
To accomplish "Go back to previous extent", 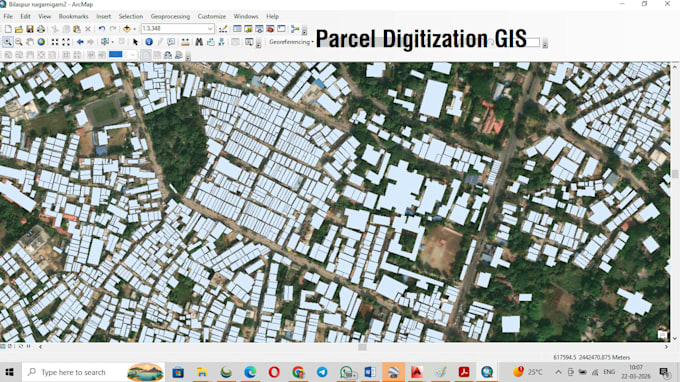I will [80, 42].
